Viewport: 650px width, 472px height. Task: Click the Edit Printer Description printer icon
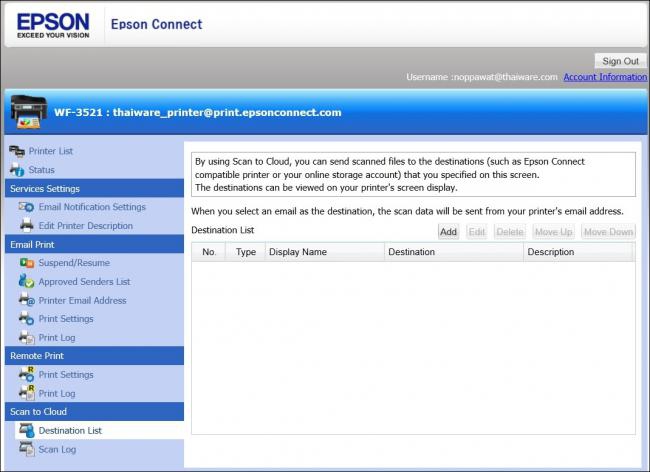(27, 225)
